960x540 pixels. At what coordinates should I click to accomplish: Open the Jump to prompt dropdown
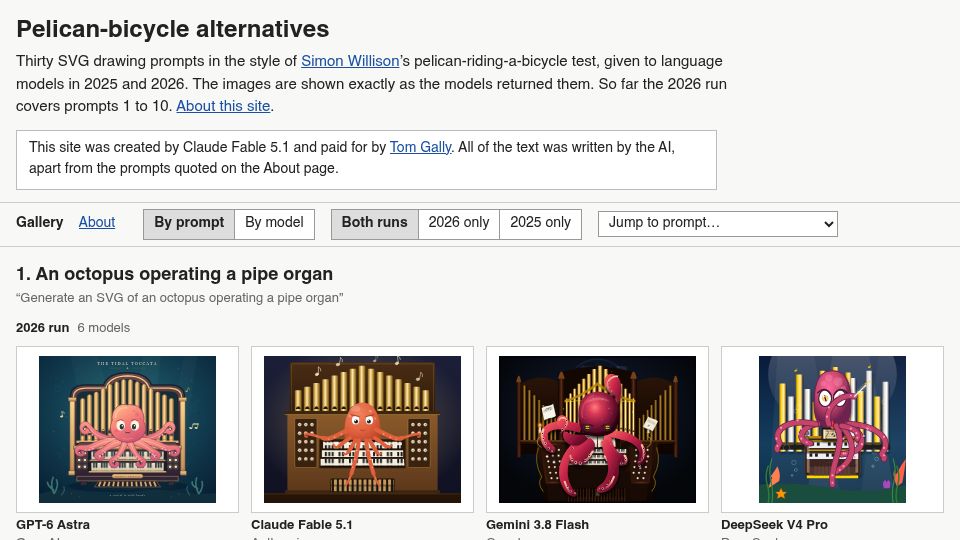coord(718,223)
